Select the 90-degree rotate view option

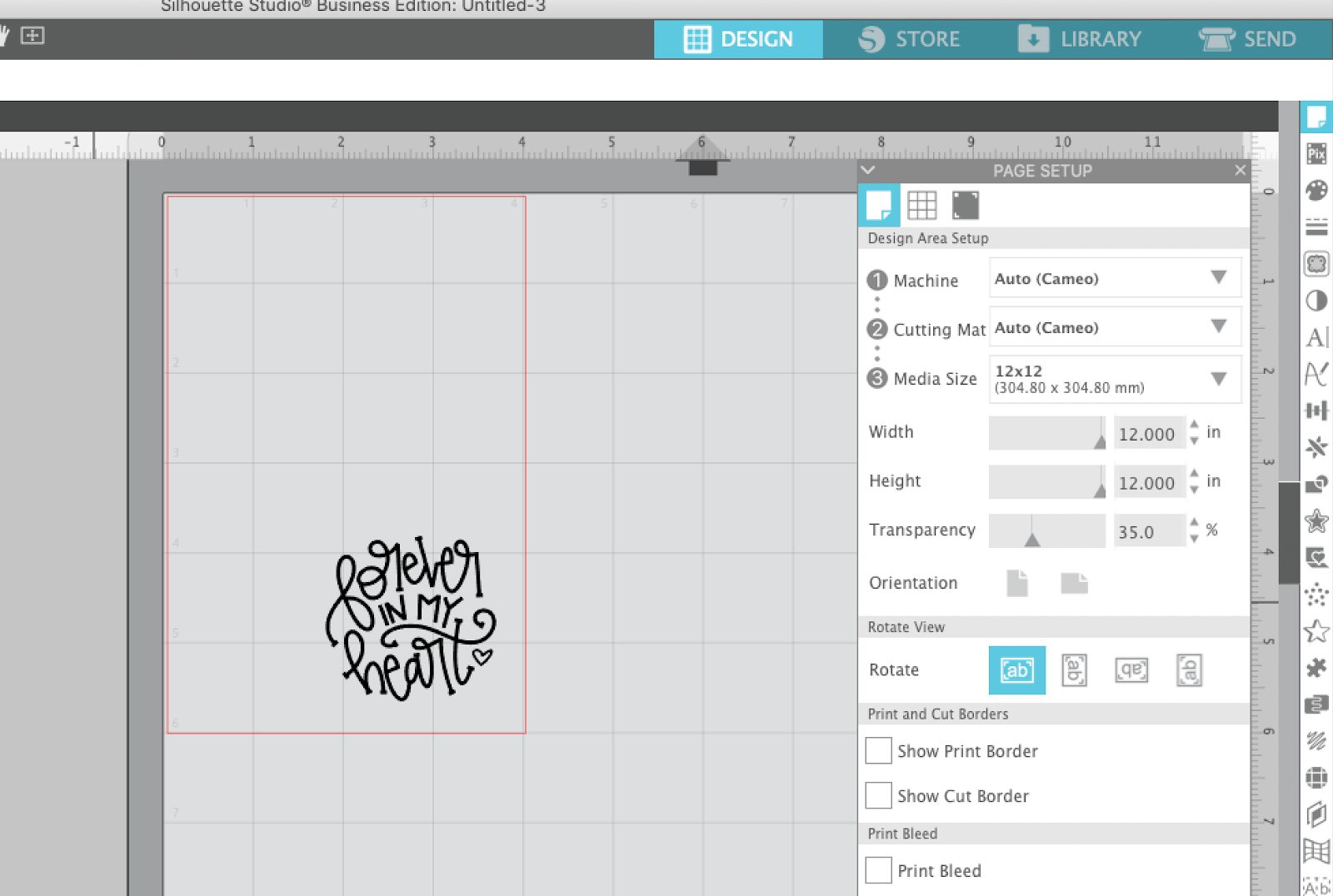tap(1074, 670)
